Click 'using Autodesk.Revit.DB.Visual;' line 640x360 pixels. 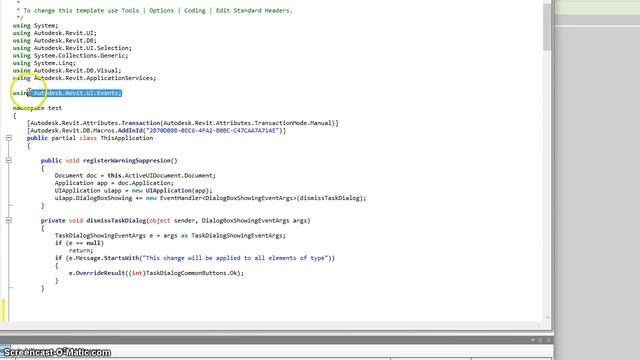(67, 71)
